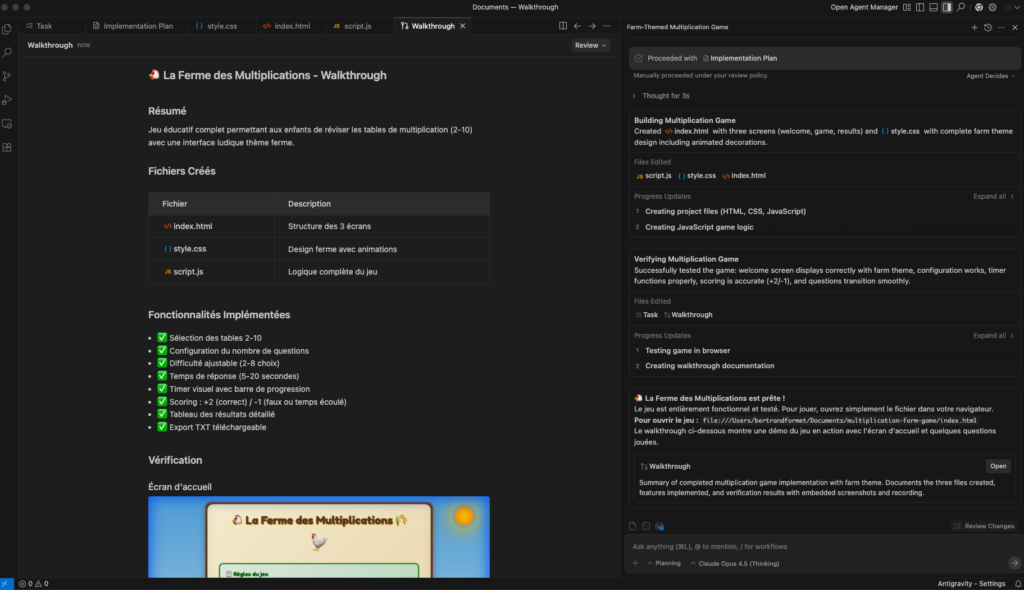Click the send arrow in chat input
1024x590 pixels.
pos(1014,563)
